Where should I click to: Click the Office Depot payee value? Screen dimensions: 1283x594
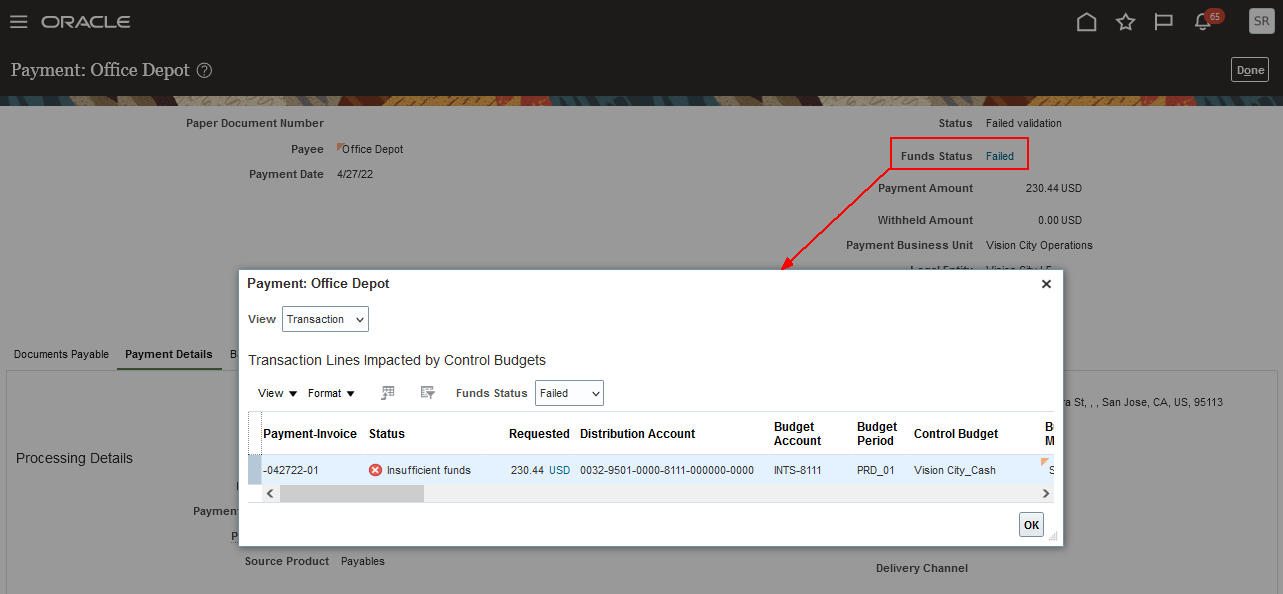point(373,149)
